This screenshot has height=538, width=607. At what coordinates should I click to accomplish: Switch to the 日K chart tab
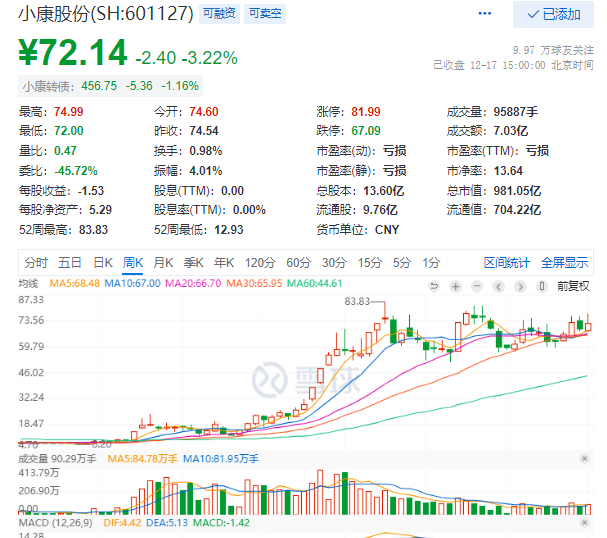point(103,263)
